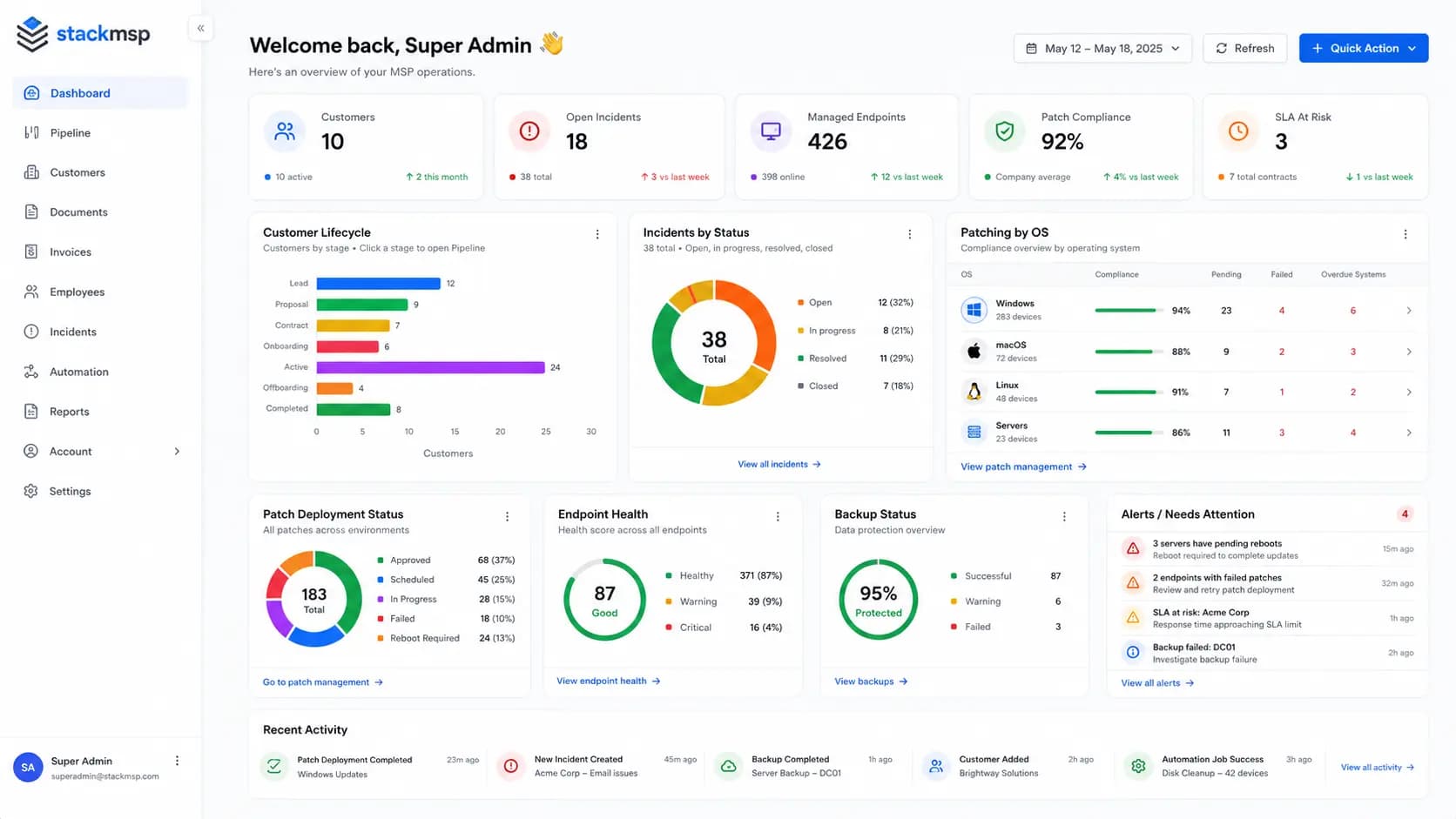Open Customers in the sidebar
1456x819 pixels.
(100, 172)
